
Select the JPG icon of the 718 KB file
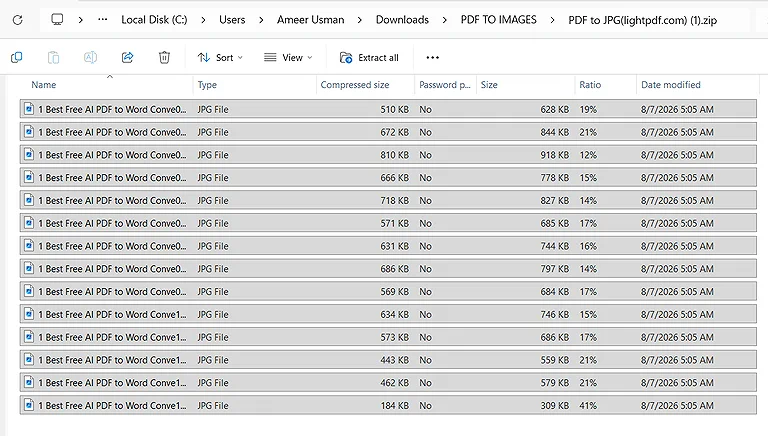pos(29,200)
